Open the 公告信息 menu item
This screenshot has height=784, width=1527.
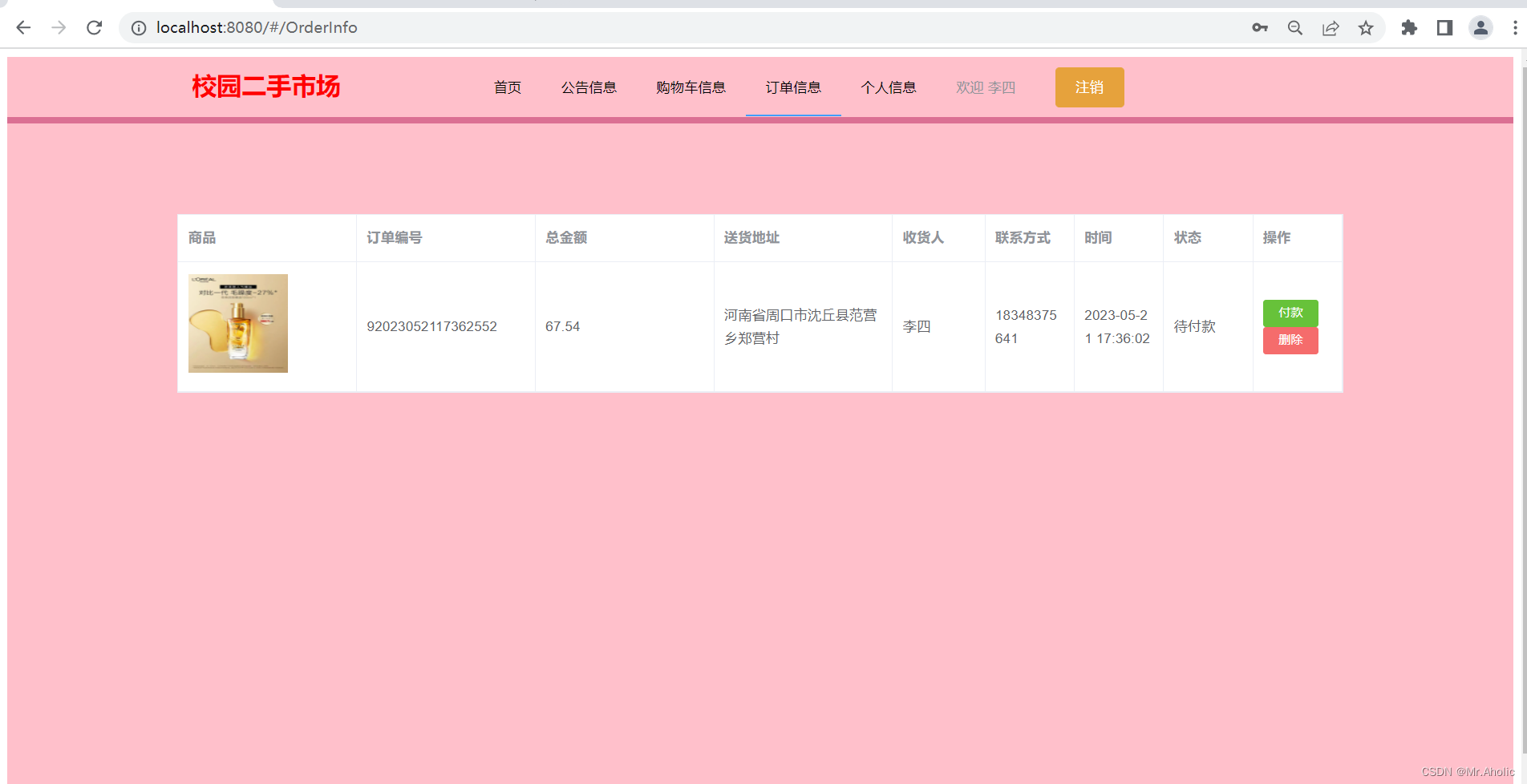pyautogui.click(x=589, y=87)
